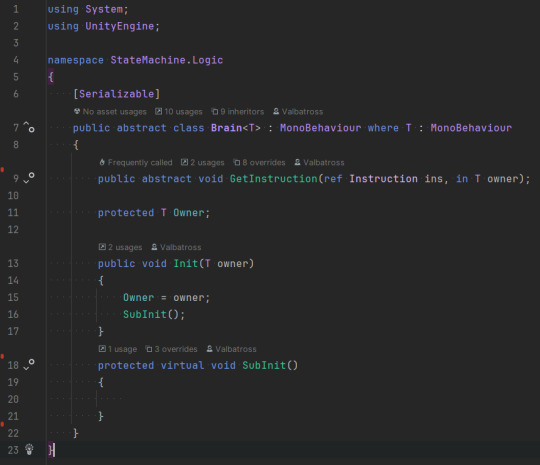Click the class name 'Brain' on line 7
The height and width of the screenshot is (465, 540).
226,128
